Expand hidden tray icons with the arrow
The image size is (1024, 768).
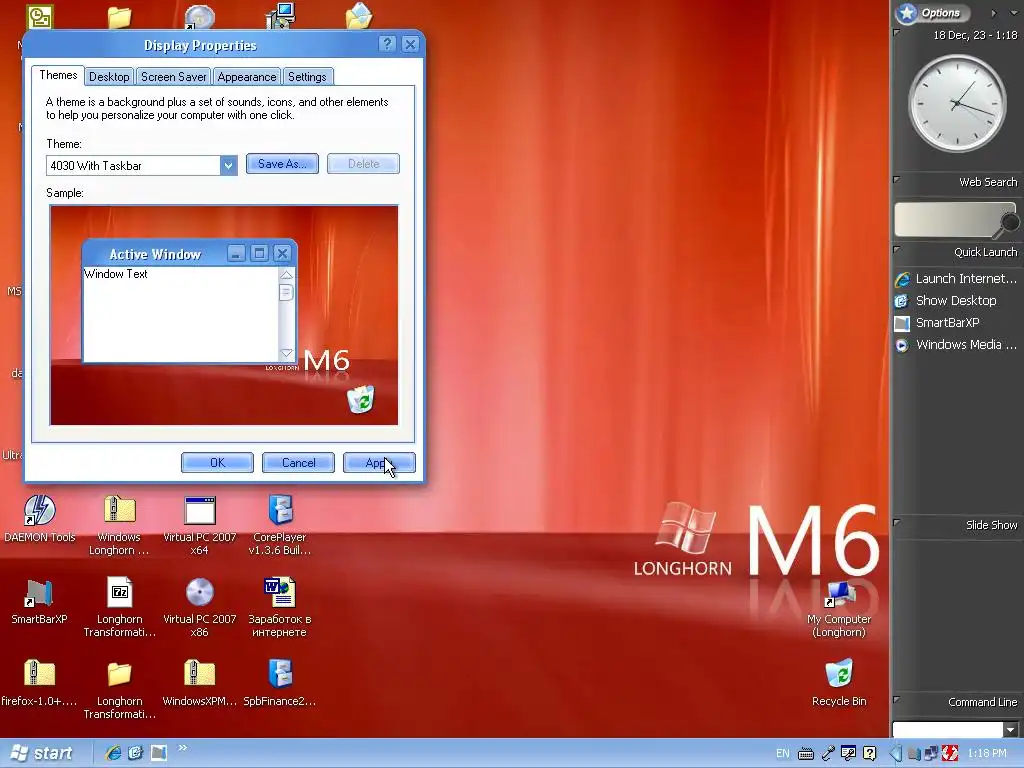pyautogui.click(x=896, y=754)
